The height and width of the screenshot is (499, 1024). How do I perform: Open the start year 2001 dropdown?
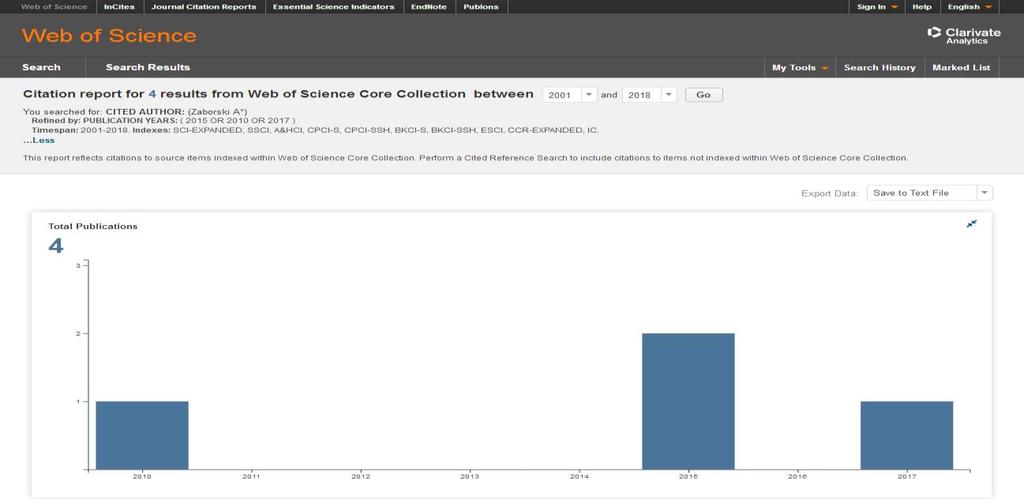(x=570, y=95)
